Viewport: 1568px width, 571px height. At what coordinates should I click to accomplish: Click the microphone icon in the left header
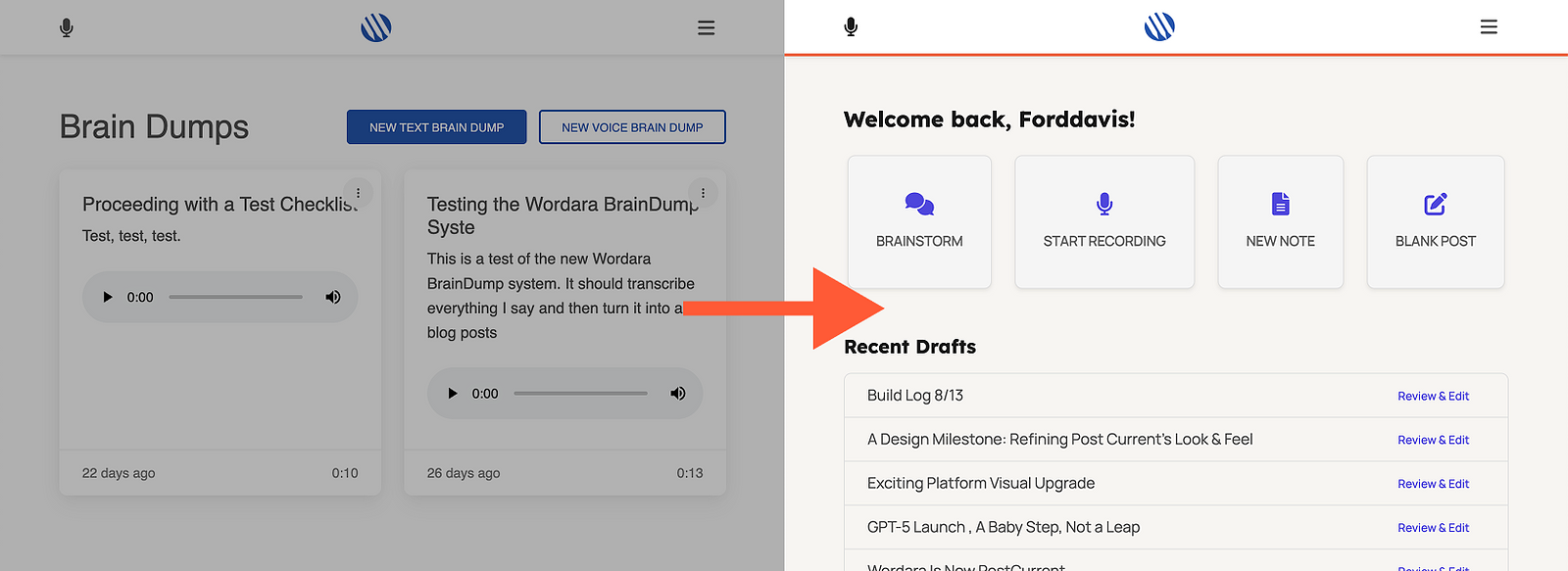click(x=67, y=27)
